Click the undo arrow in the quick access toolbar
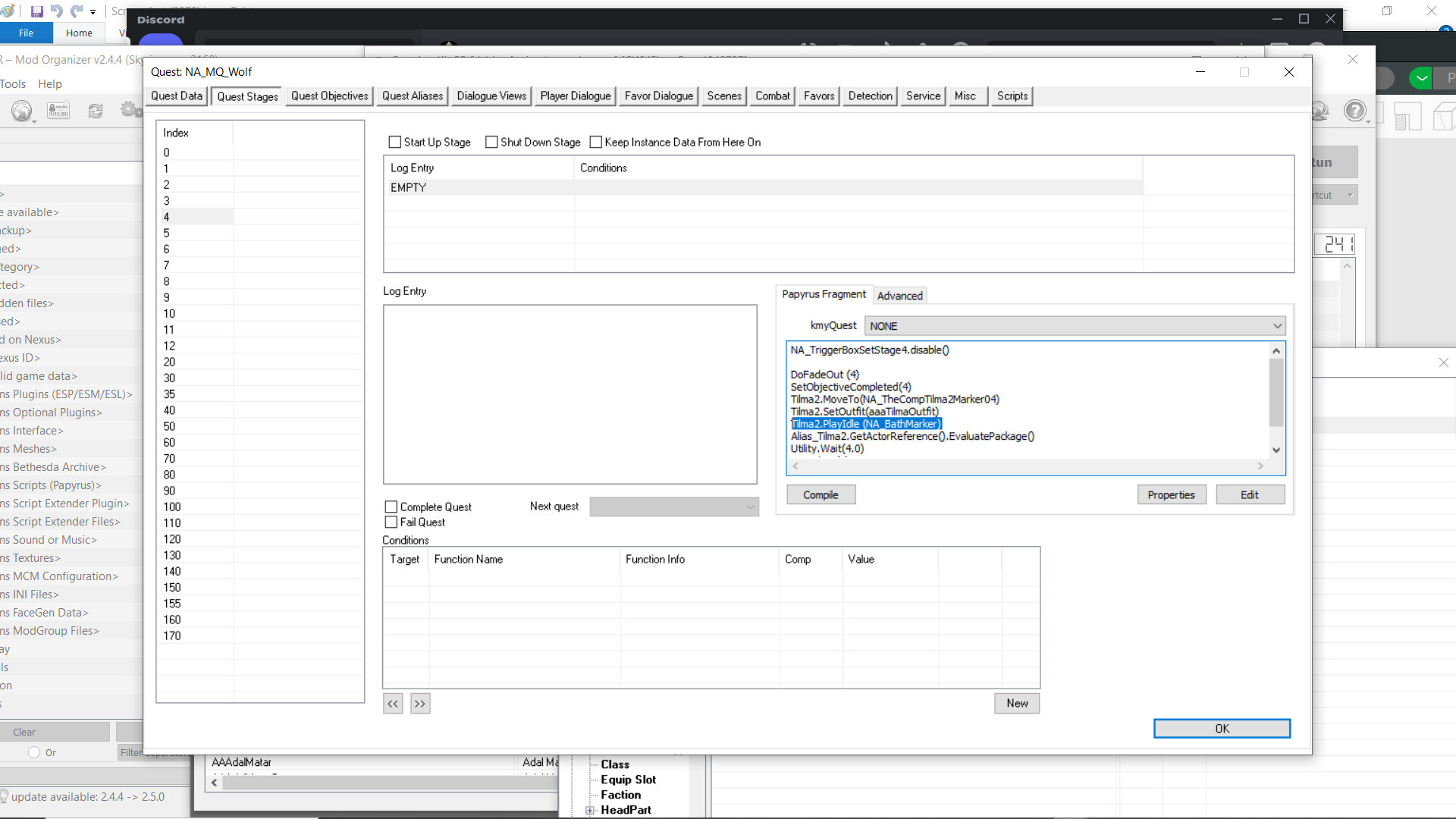 (57, 11)
